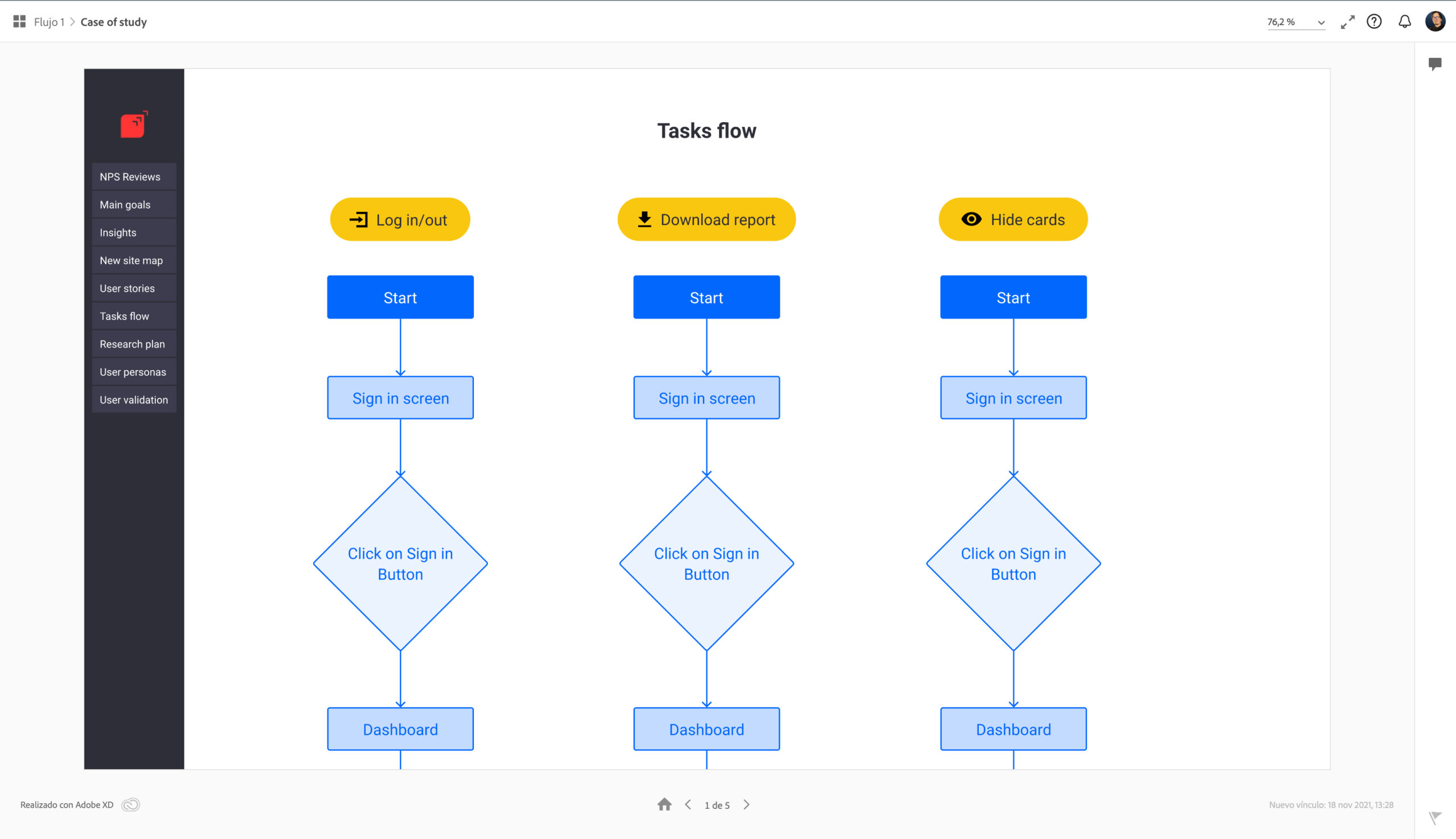
Task: Click the Log in/out button
Action: [400, 219]
